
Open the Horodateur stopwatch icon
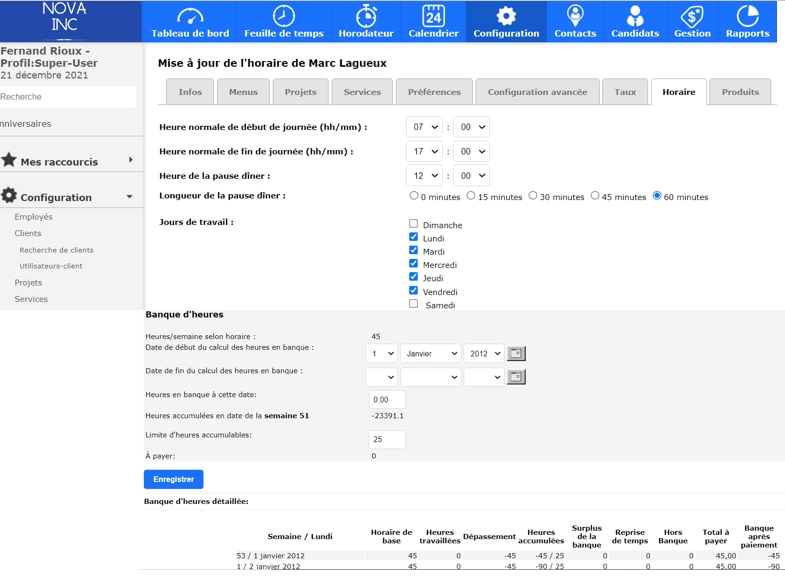(366, 16)
